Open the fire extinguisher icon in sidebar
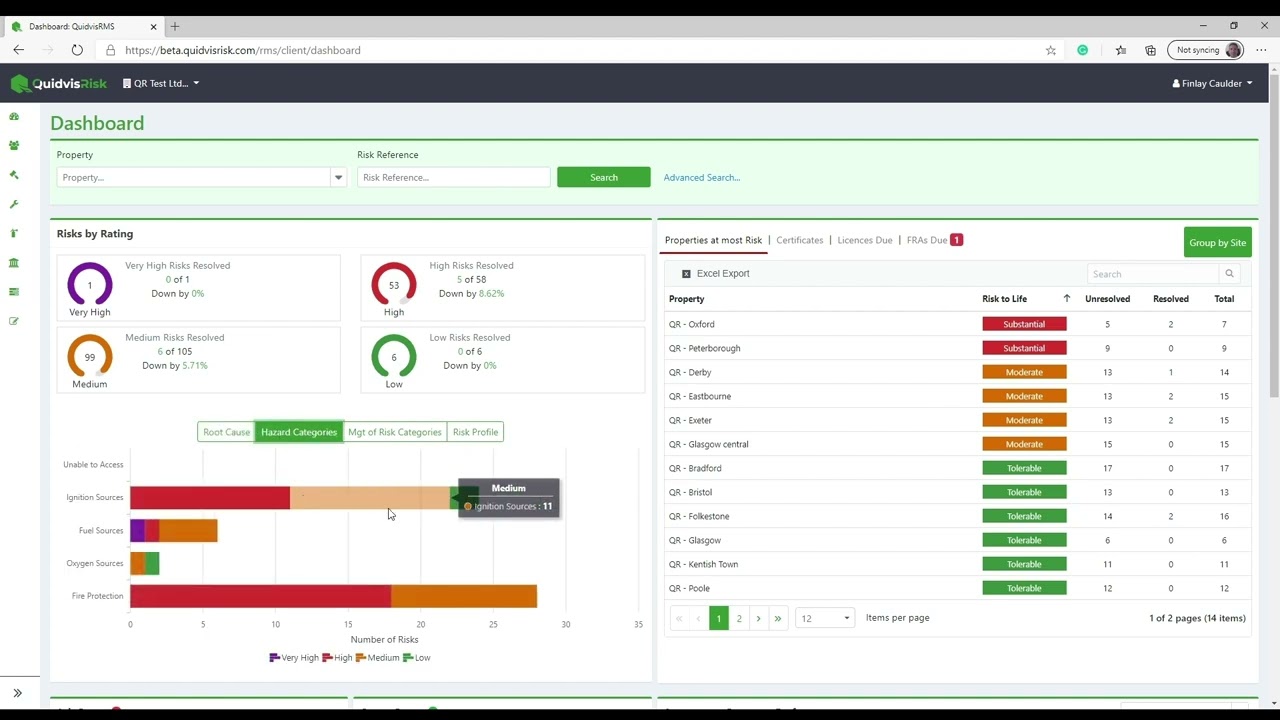 [14, 233]
